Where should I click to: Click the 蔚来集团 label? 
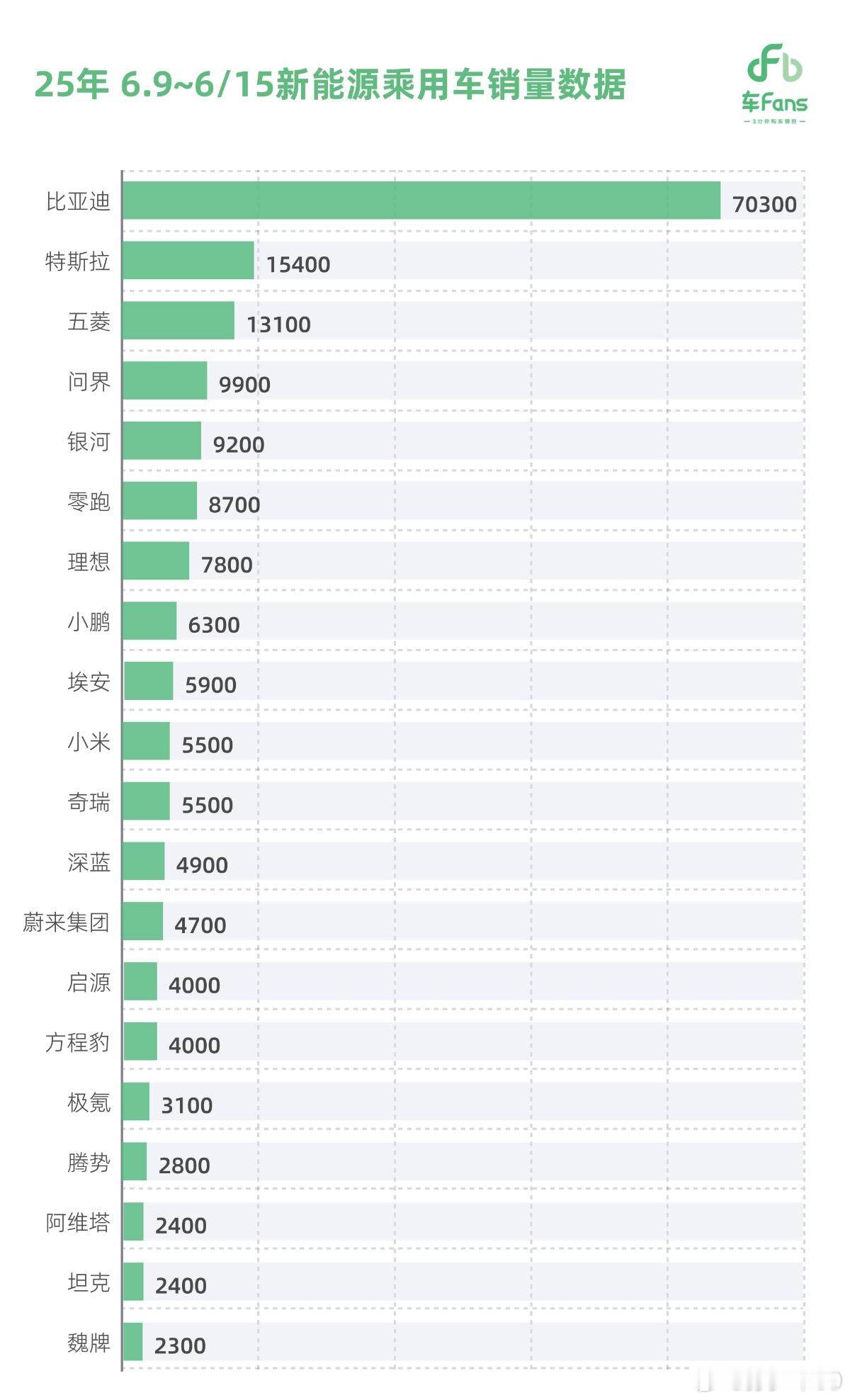[67, 922]
